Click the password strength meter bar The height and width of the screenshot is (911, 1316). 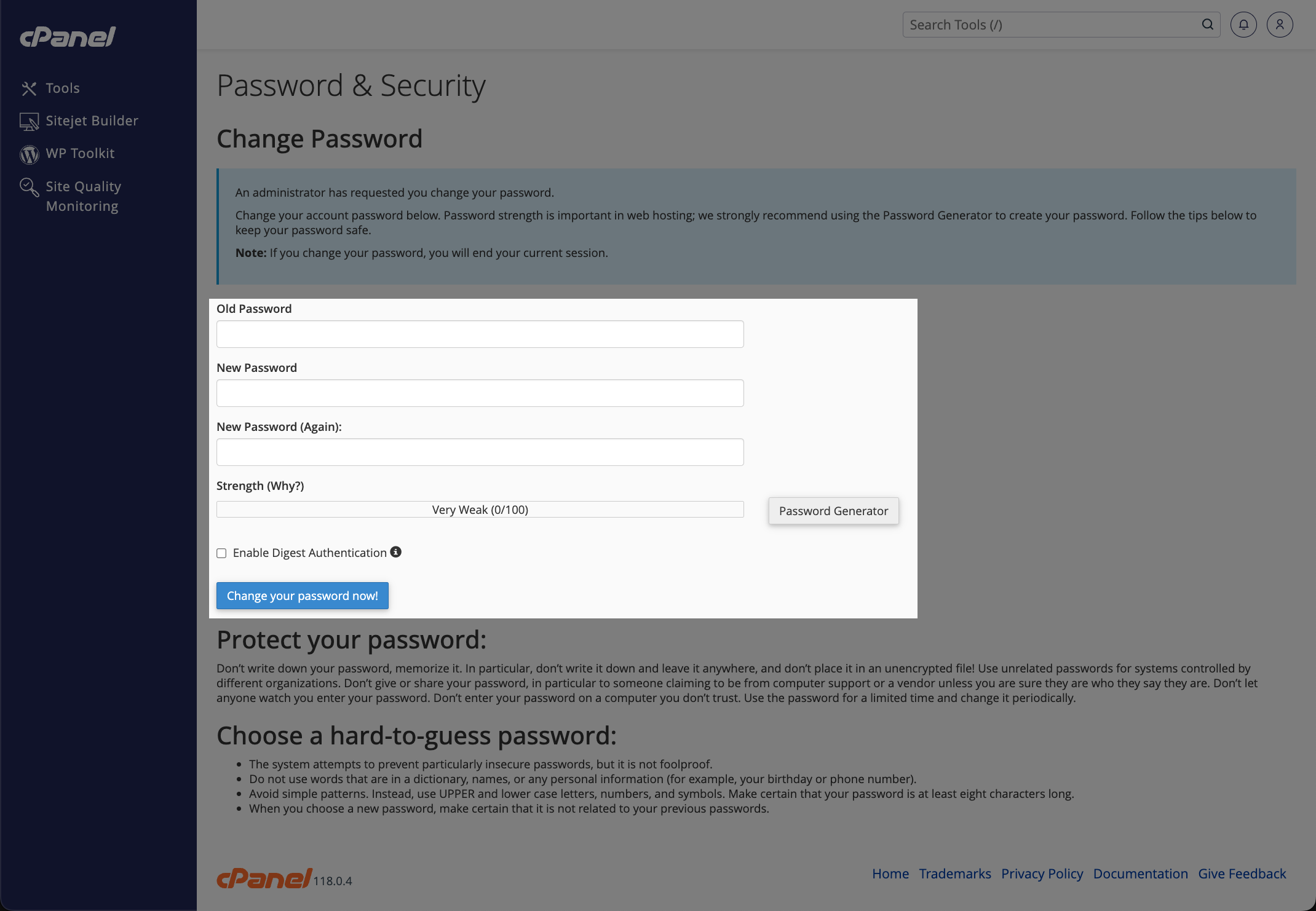pyautogui.click(x=480, y=510)
